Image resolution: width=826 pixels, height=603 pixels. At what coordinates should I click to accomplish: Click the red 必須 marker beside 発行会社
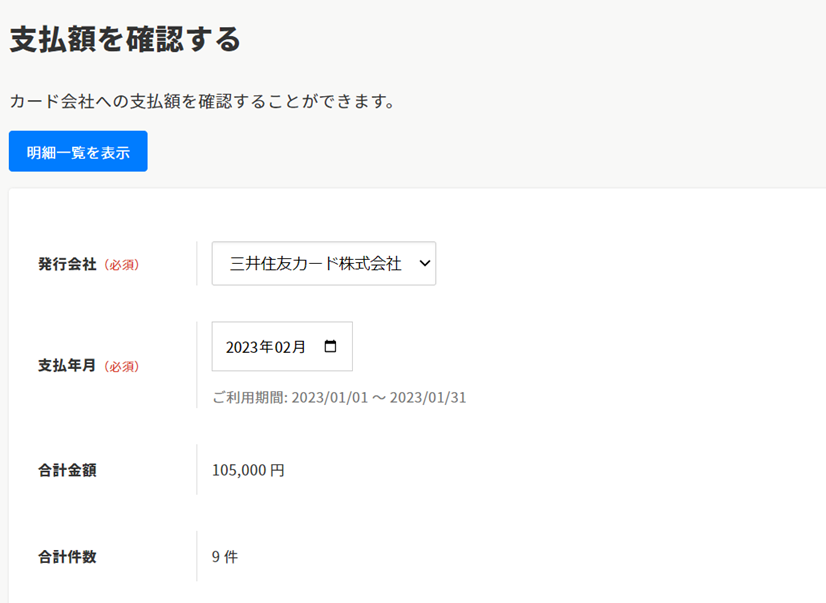pyautogui.click(x=122, y=266)
